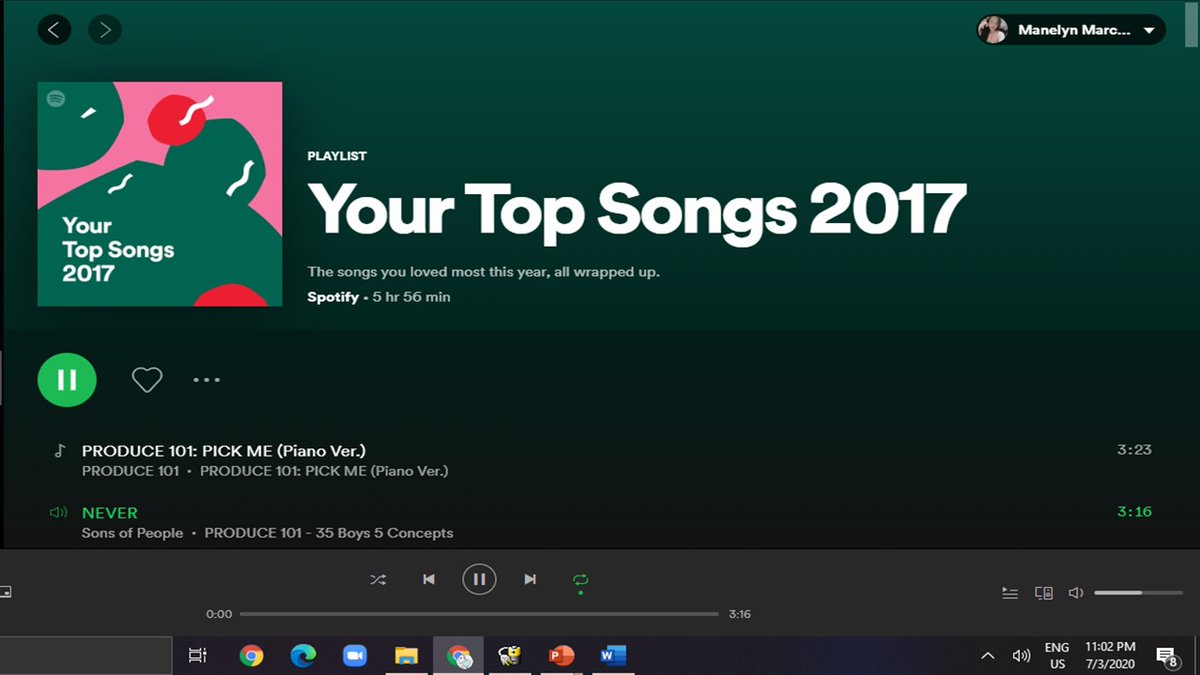Open Microsoft Edge from the taskbar
This screenshot has width=1200, height=675.
[303, 656]
